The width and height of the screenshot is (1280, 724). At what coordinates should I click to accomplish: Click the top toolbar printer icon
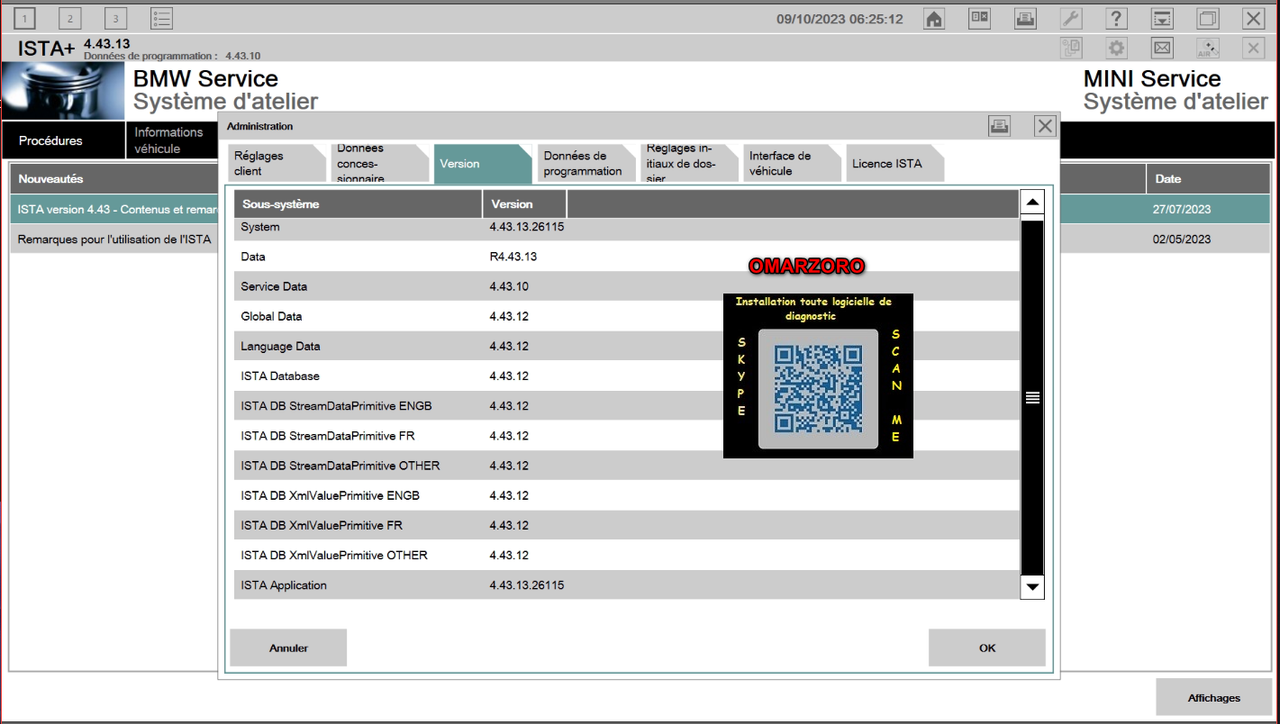(x=1025, y=19)
